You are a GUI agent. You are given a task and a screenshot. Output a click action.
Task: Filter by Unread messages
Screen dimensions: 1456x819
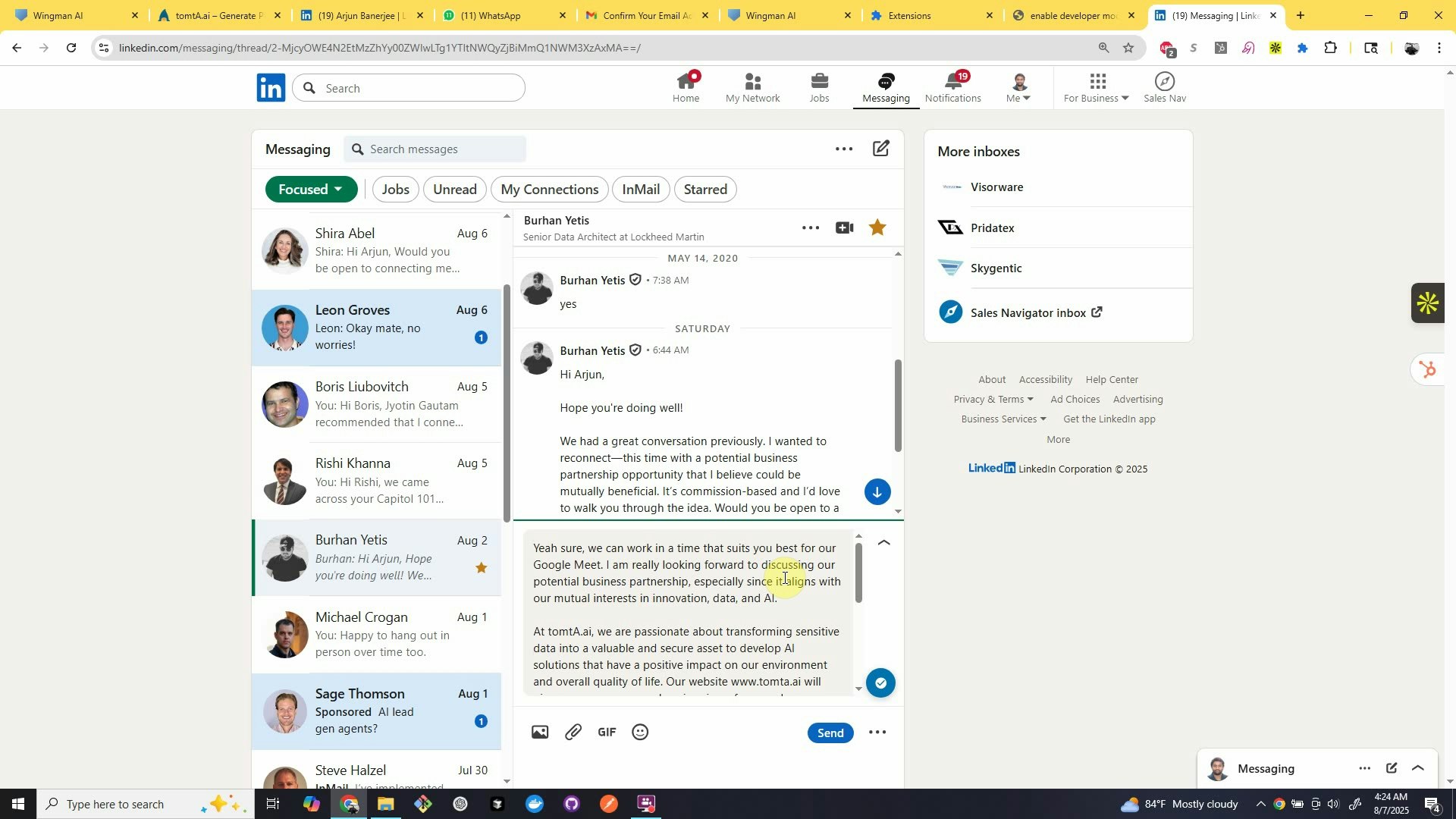click(455, 190)
